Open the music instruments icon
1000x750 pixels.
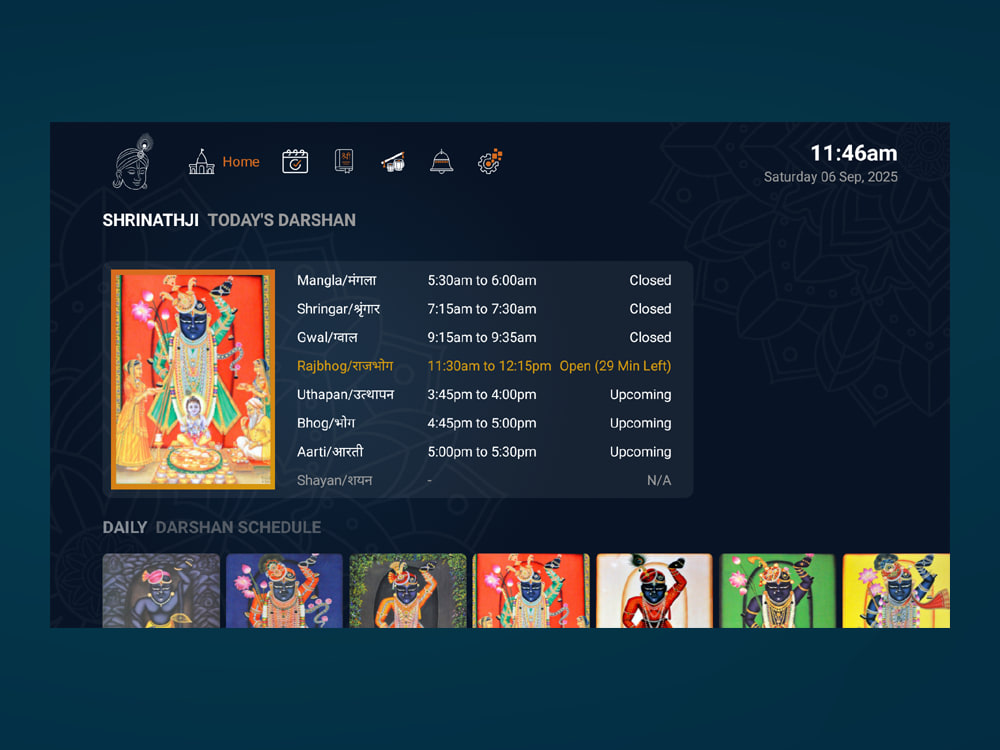click(393, 161)
